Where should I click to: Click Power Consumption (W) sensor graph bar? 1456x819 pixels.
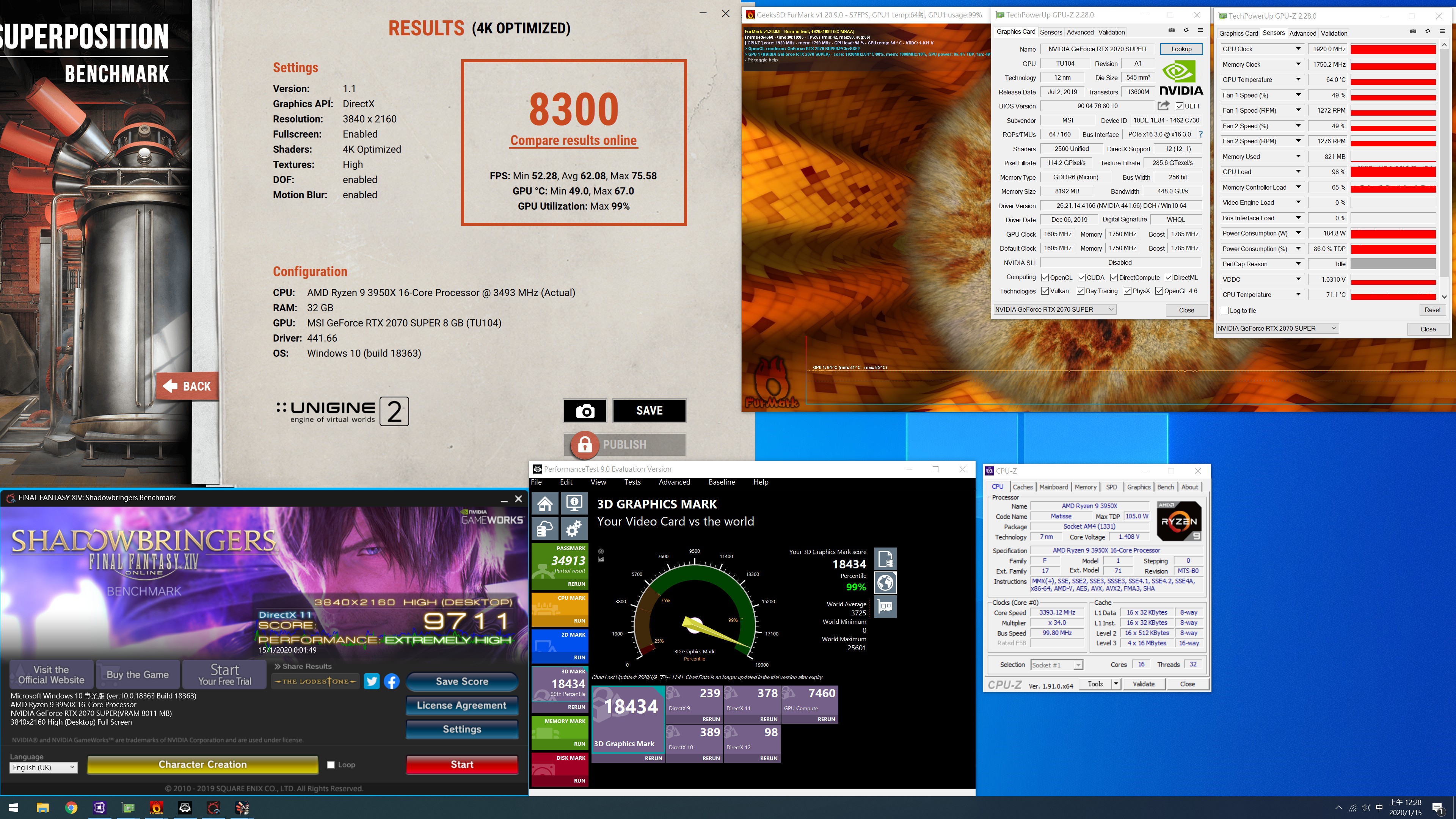coord(1393,234)
